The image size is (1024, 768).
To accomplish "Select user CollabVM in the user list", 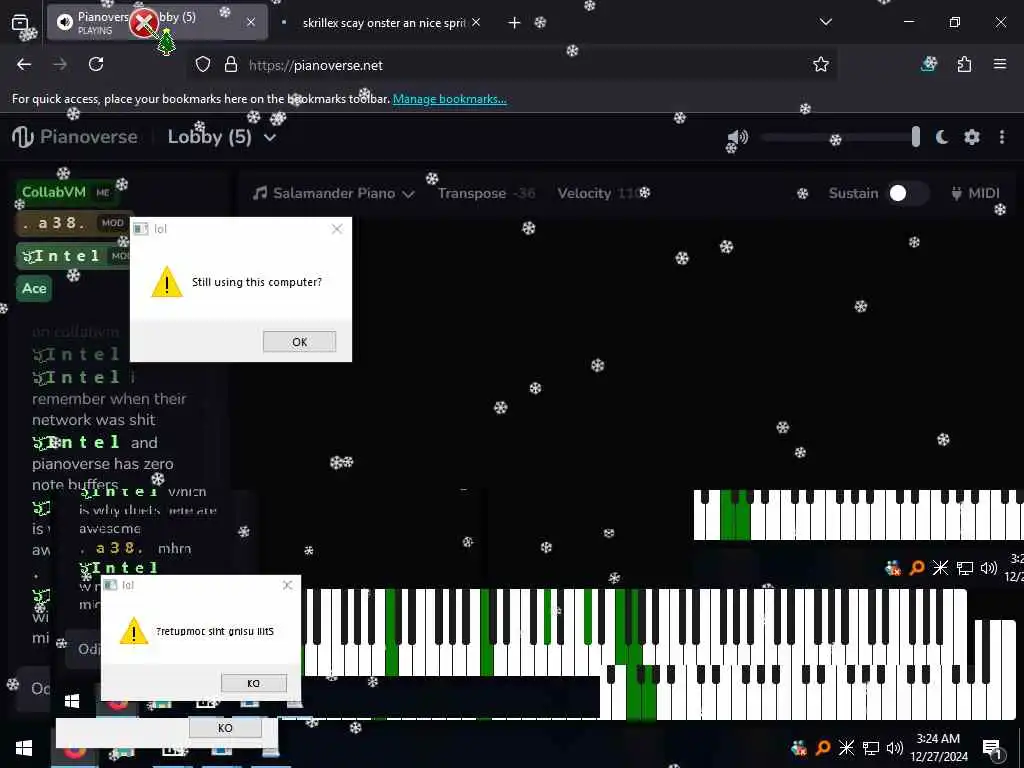I will [66, 192].
